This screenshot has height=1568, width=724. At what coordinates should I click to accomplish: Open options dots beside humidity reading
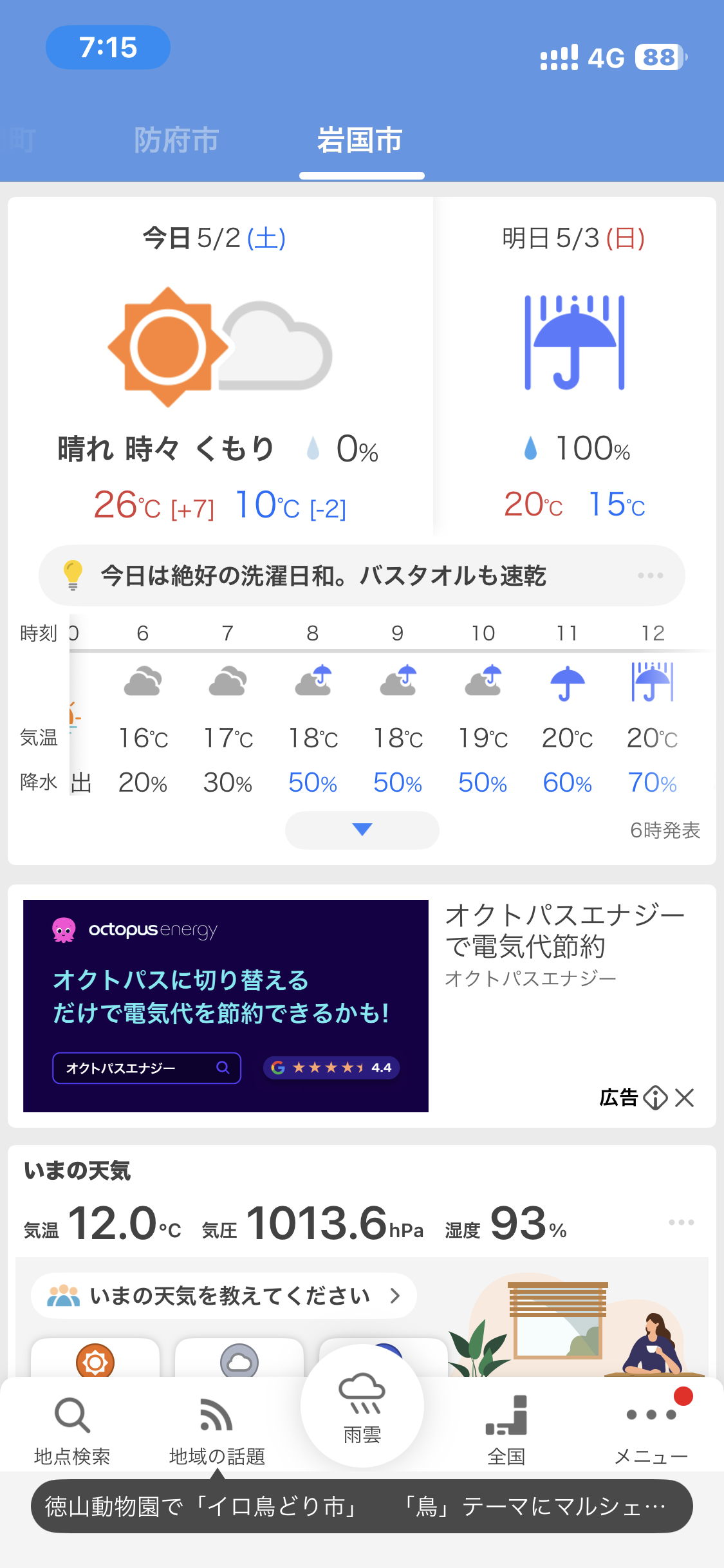(x=681, y=1222)
